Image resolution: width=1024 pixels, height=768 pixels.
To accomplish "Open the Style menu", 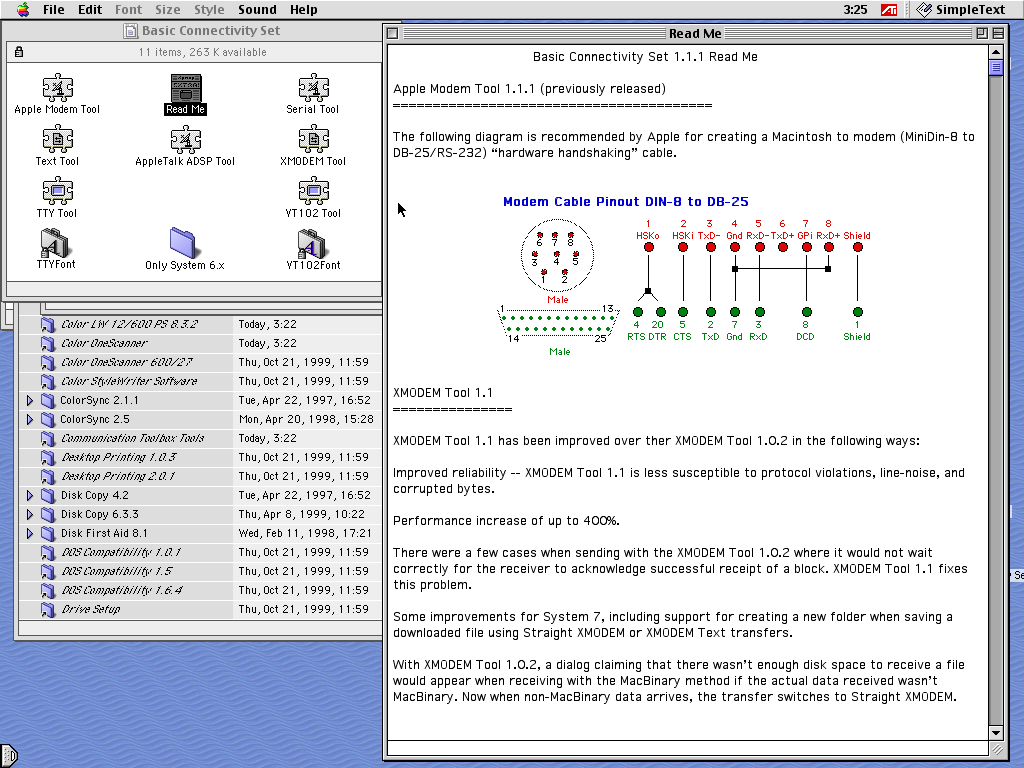I will coord(209,10).
